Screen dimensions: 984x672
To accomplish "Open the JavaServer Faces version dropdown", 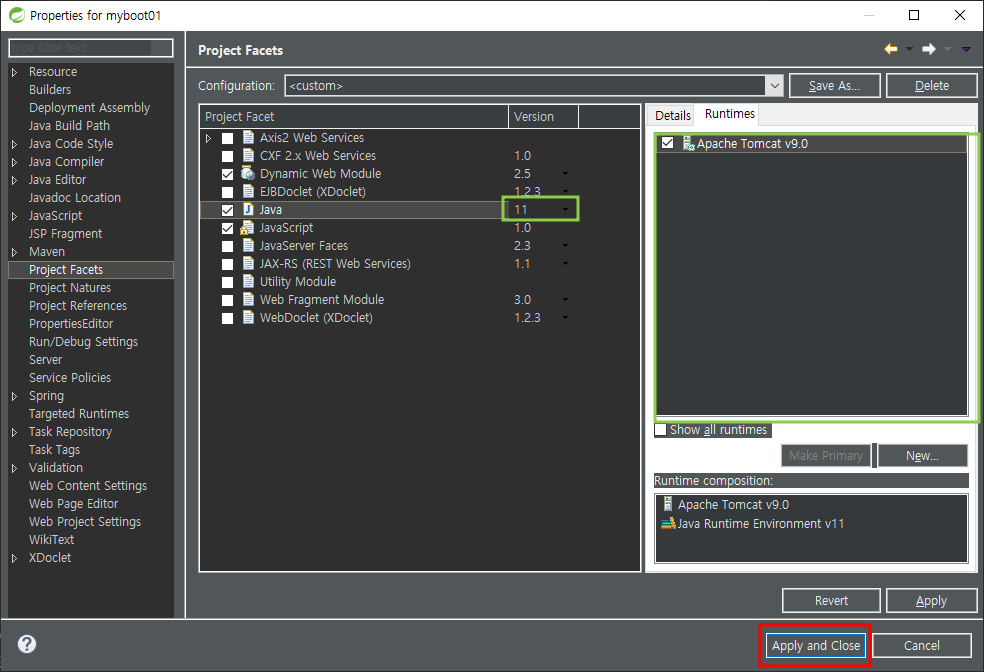I will [565, 246].
